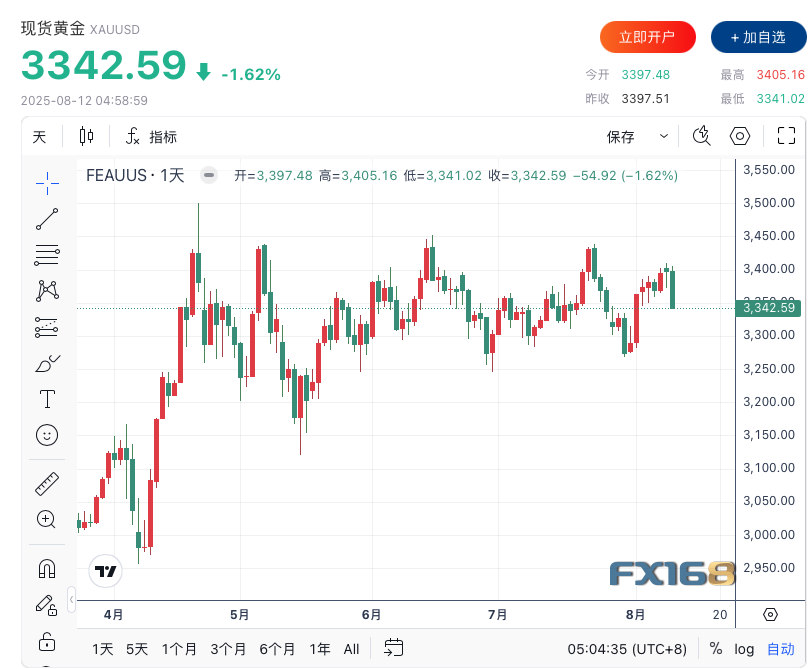
Task: Open axis settings icon at bottom right
Action: [771, 615]
